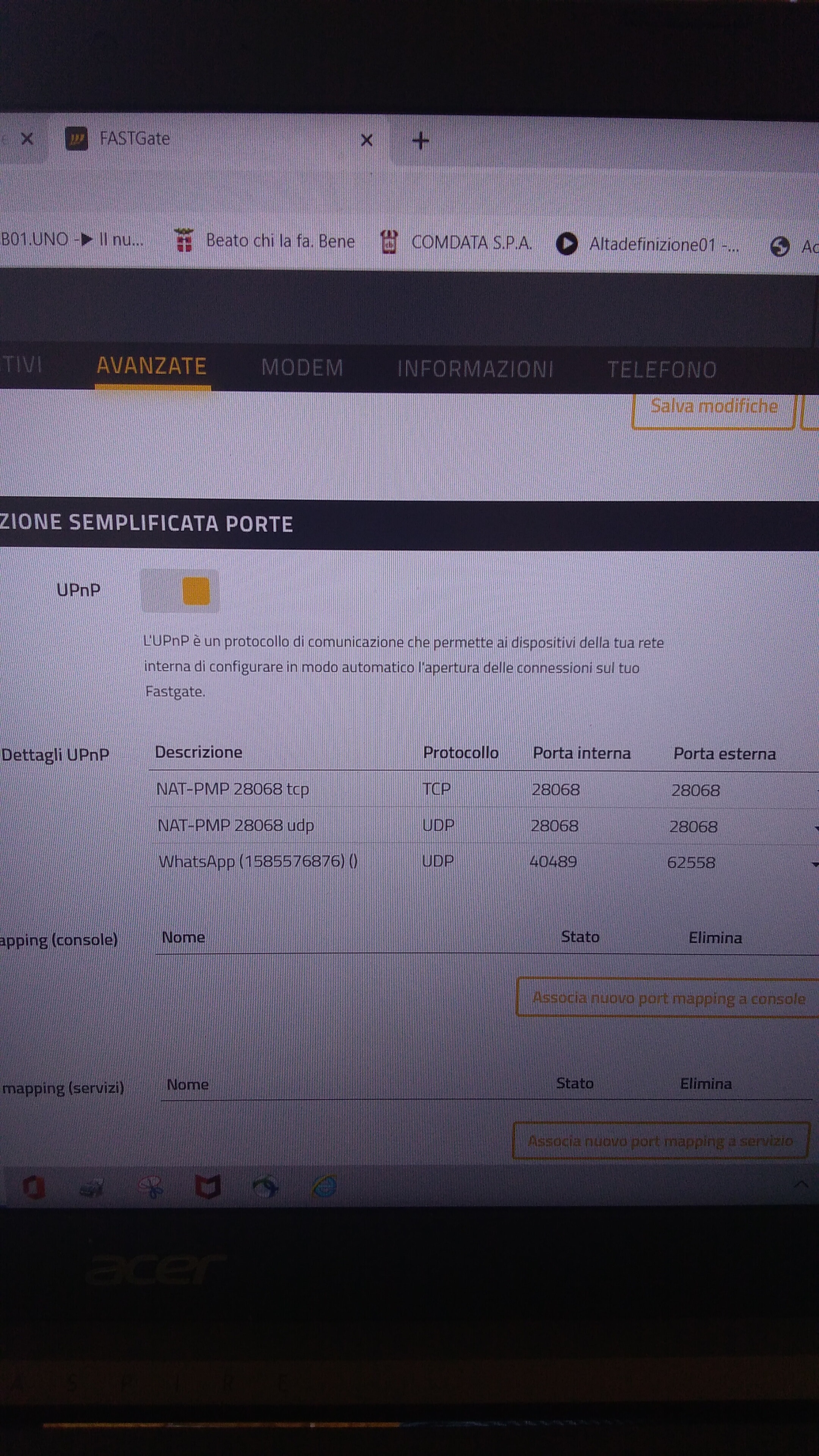Screen dimensions: 819x1456
Task: Click internal port value 40489
Action: pyautogui.click(x=553, y=862)
